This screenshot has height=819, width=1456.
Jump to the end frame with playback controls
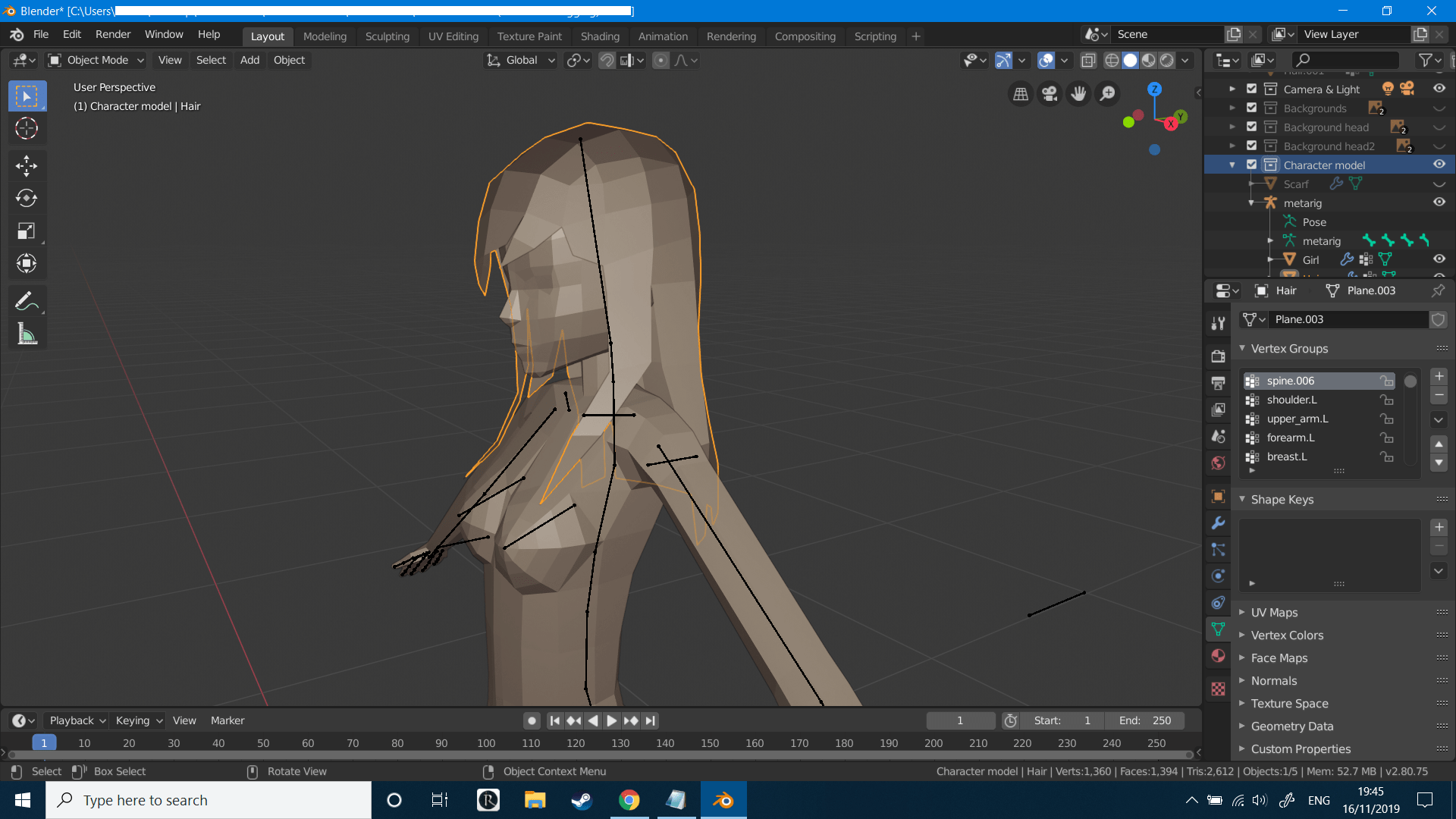click(x=651, y=720)
